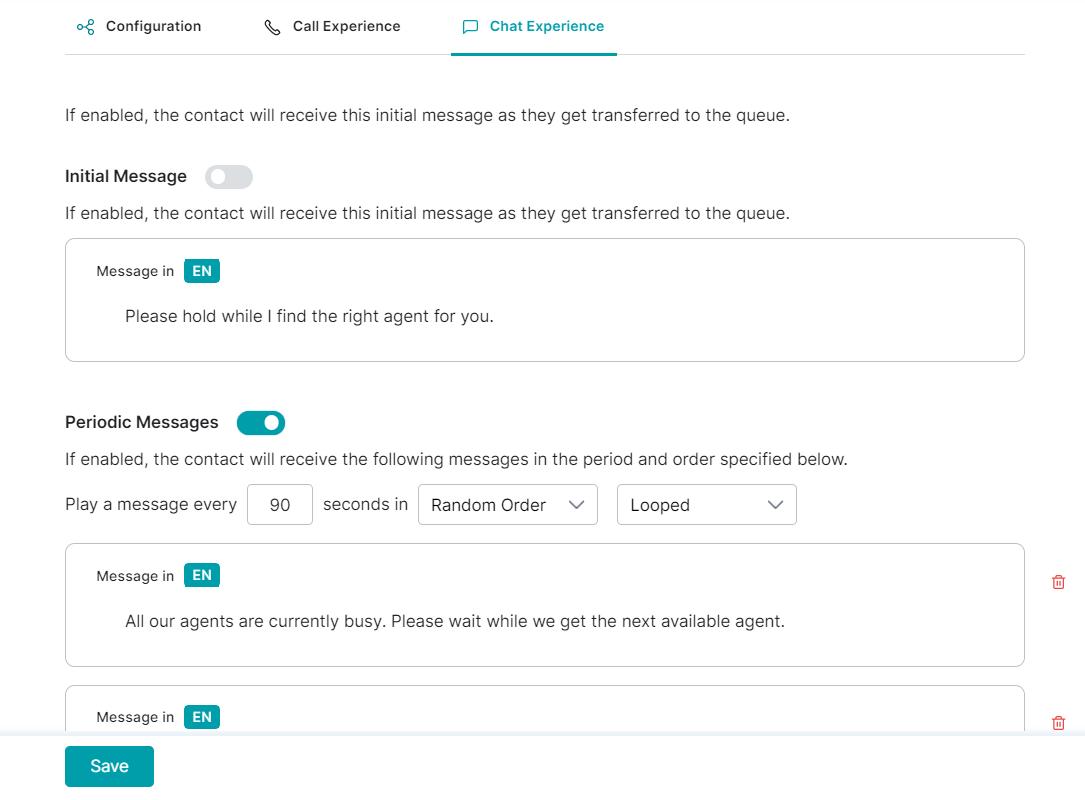The image size is (1085, 800).
Task: Click the Configuration nodes icon
Action: (86, 27)
